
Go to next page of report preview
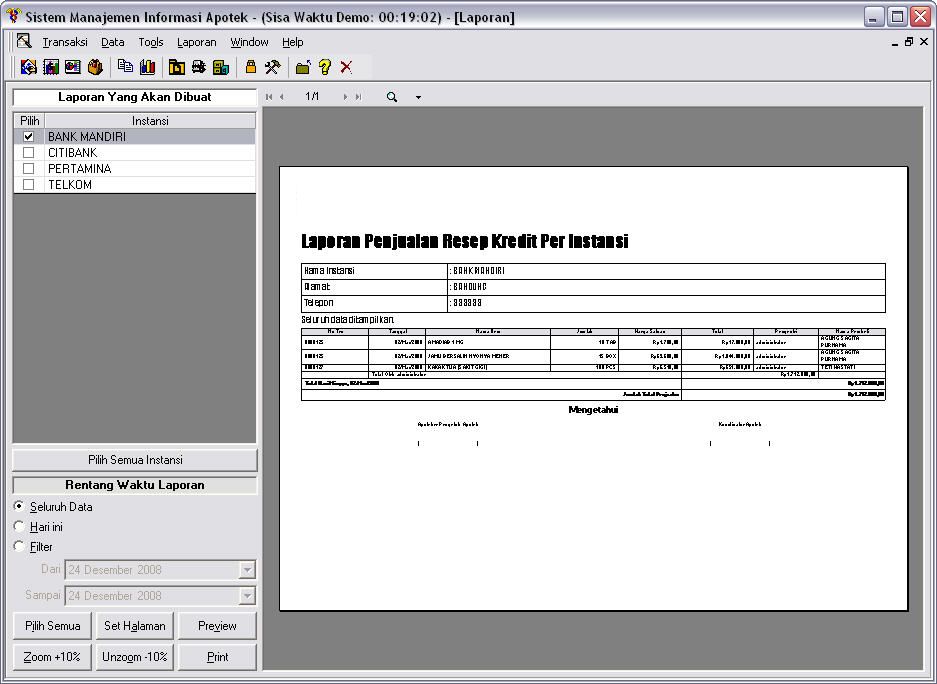[x=345, y=97]
